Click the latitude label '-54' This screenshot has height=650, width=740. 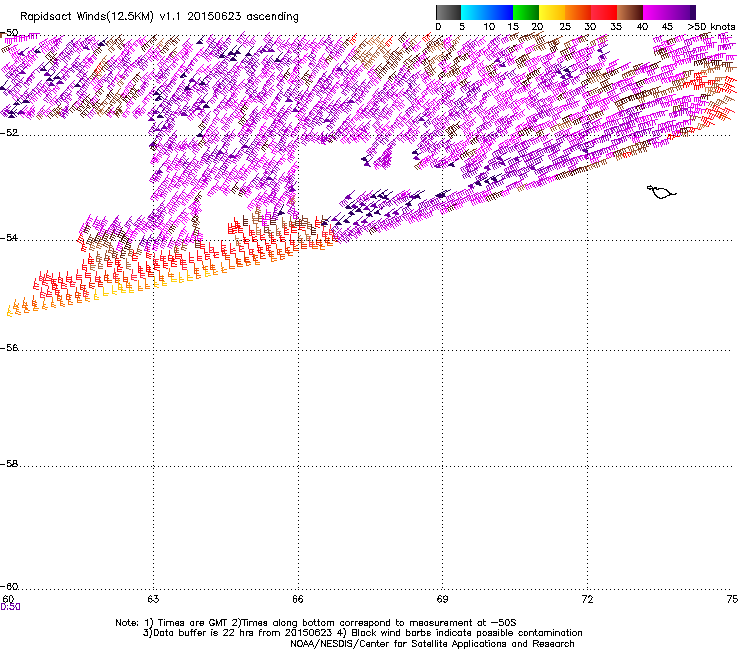[9, 237]
